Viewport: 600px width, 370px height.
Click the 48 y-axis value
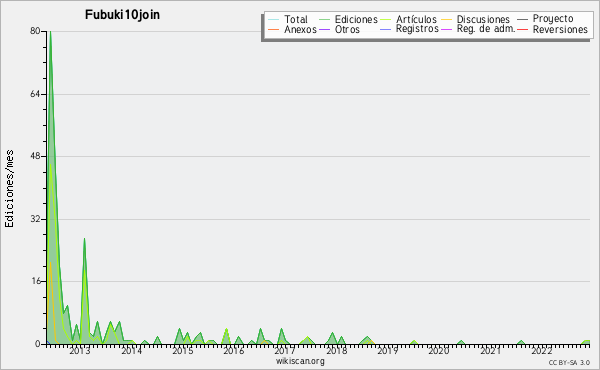35,156
